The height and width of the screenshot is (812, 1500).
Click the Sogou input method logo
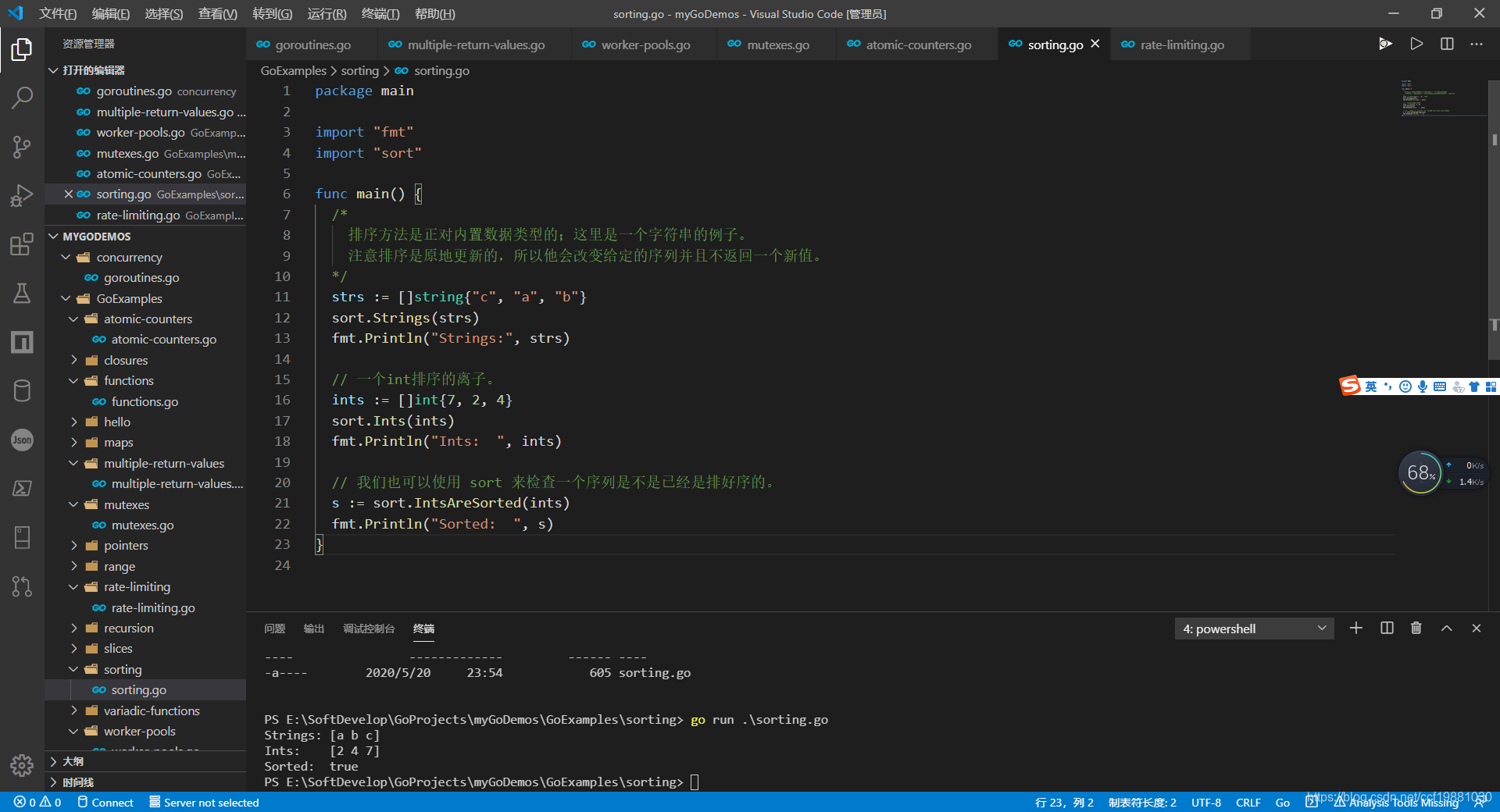[x=1350, y=386]
